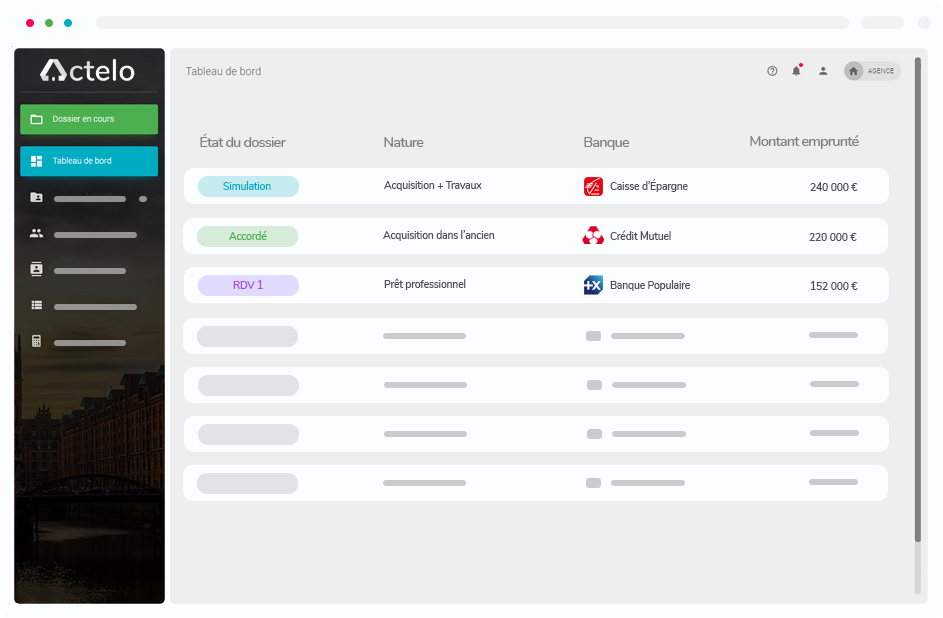
Task: Click the Banque Populaire logo icon
Action: tap(593, 285)
